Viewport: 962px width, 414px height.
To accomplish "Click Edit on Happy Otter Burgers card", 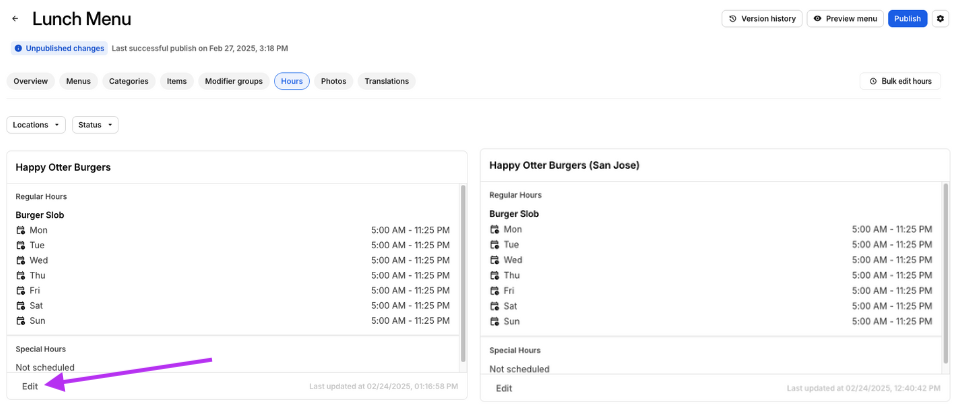I will (x=30, y=386).
